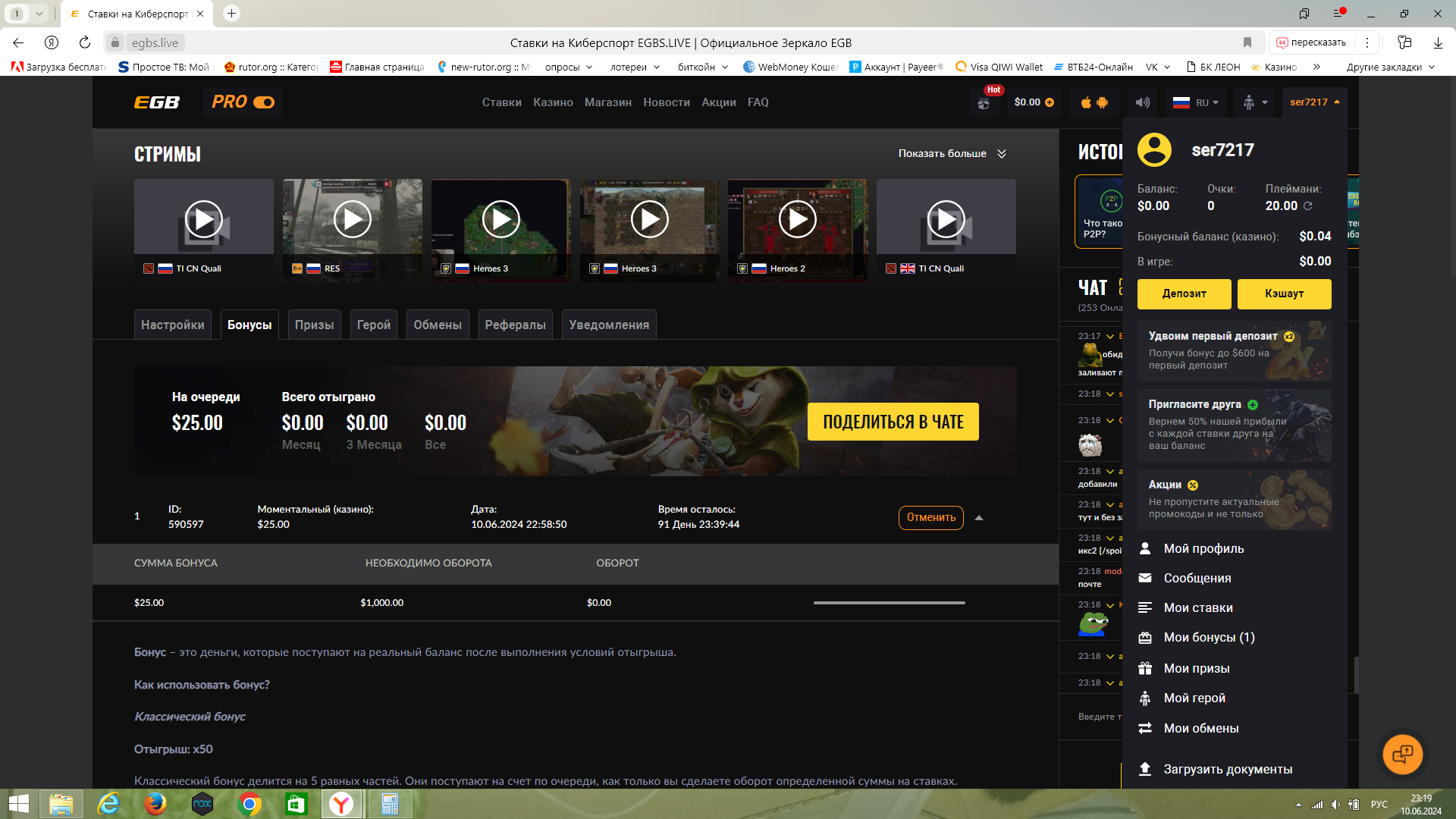Click plus icon next to $0.00 balance
Screen dimensions: 1456x819
click(x=1050, y=102)
